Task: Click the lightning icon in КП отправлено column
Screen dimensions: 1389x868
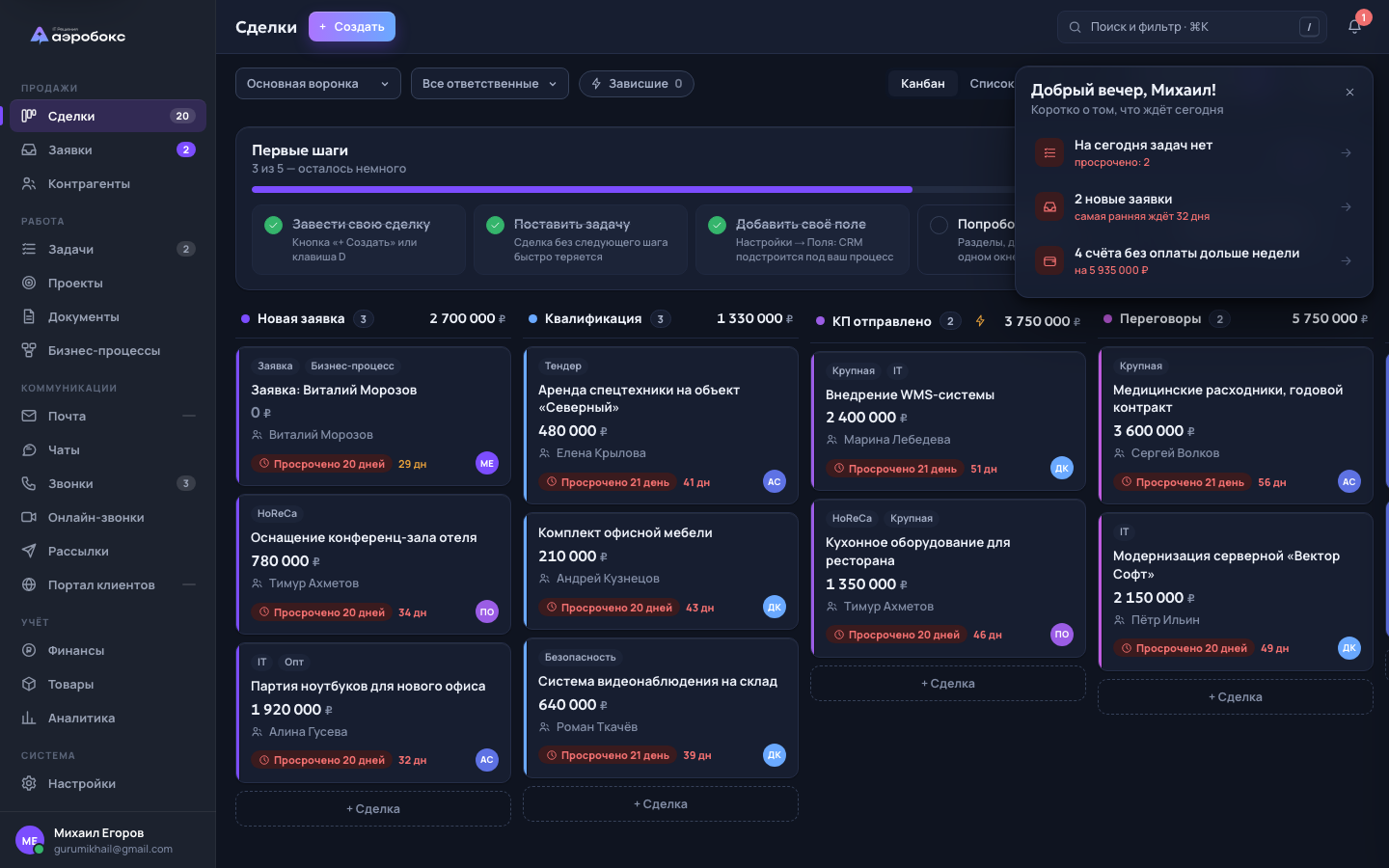Action: point(980,321)
